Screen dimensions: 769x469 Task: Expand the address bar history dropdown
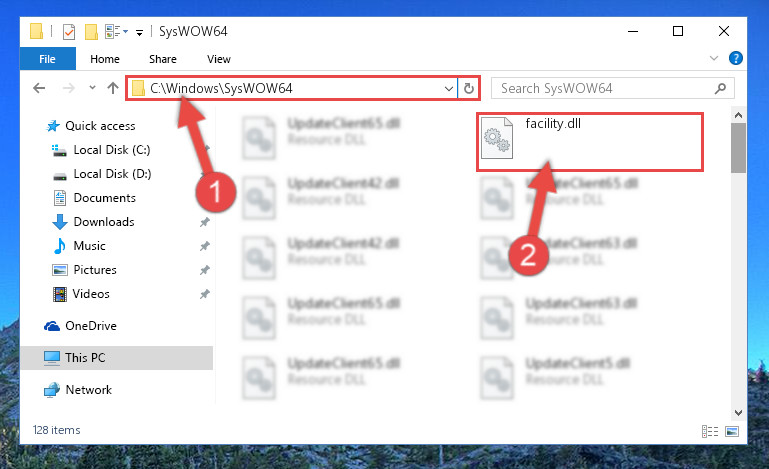(x=448, y=89)
